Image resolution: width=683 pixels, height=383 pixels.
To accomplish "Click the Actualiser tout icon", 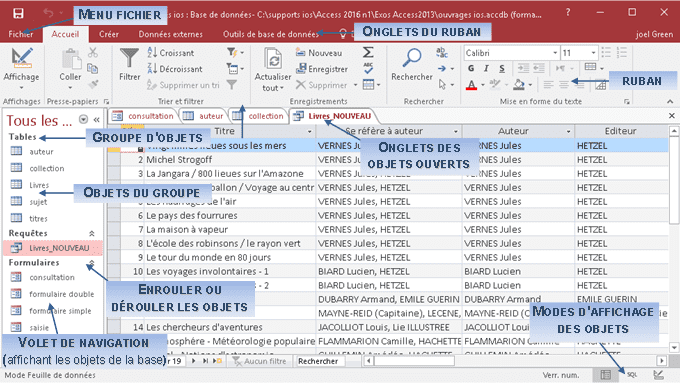I will click(x=273, y=59).
